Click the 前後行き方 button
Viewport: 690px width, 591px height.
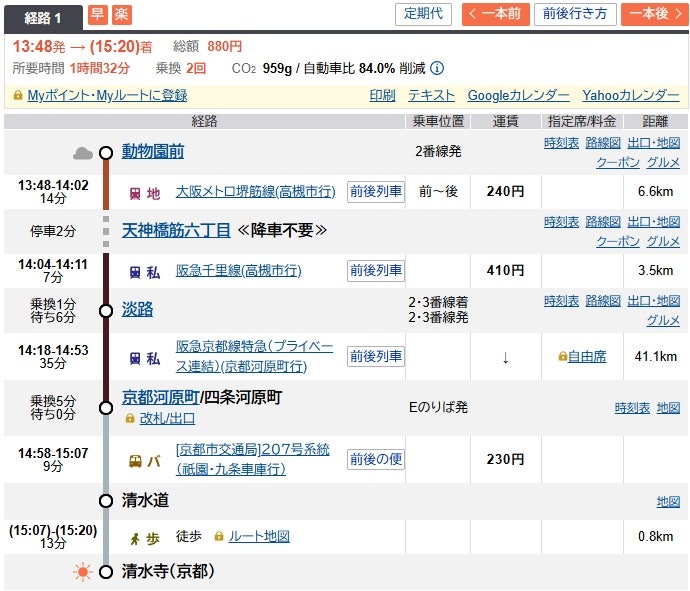tap(574, 14)
